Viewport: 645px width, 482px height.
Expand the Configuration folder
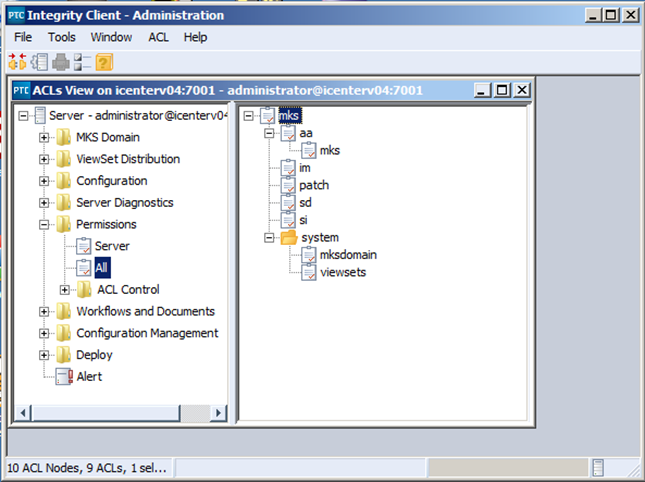[x=44, y=181]
